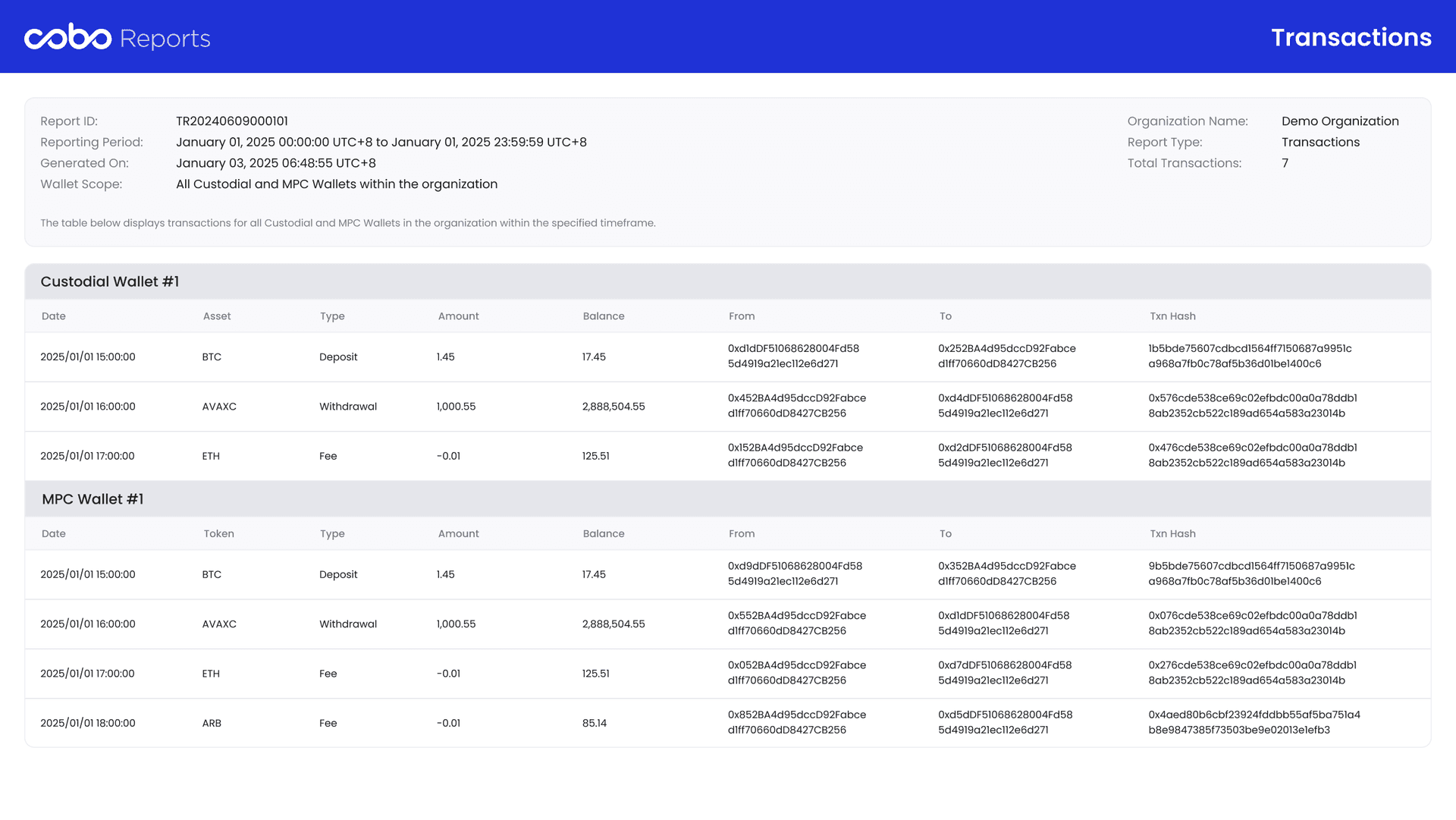Click the Balance column header in MPC Wallet
Screen dimensions: 1456x820
(604, 534)
